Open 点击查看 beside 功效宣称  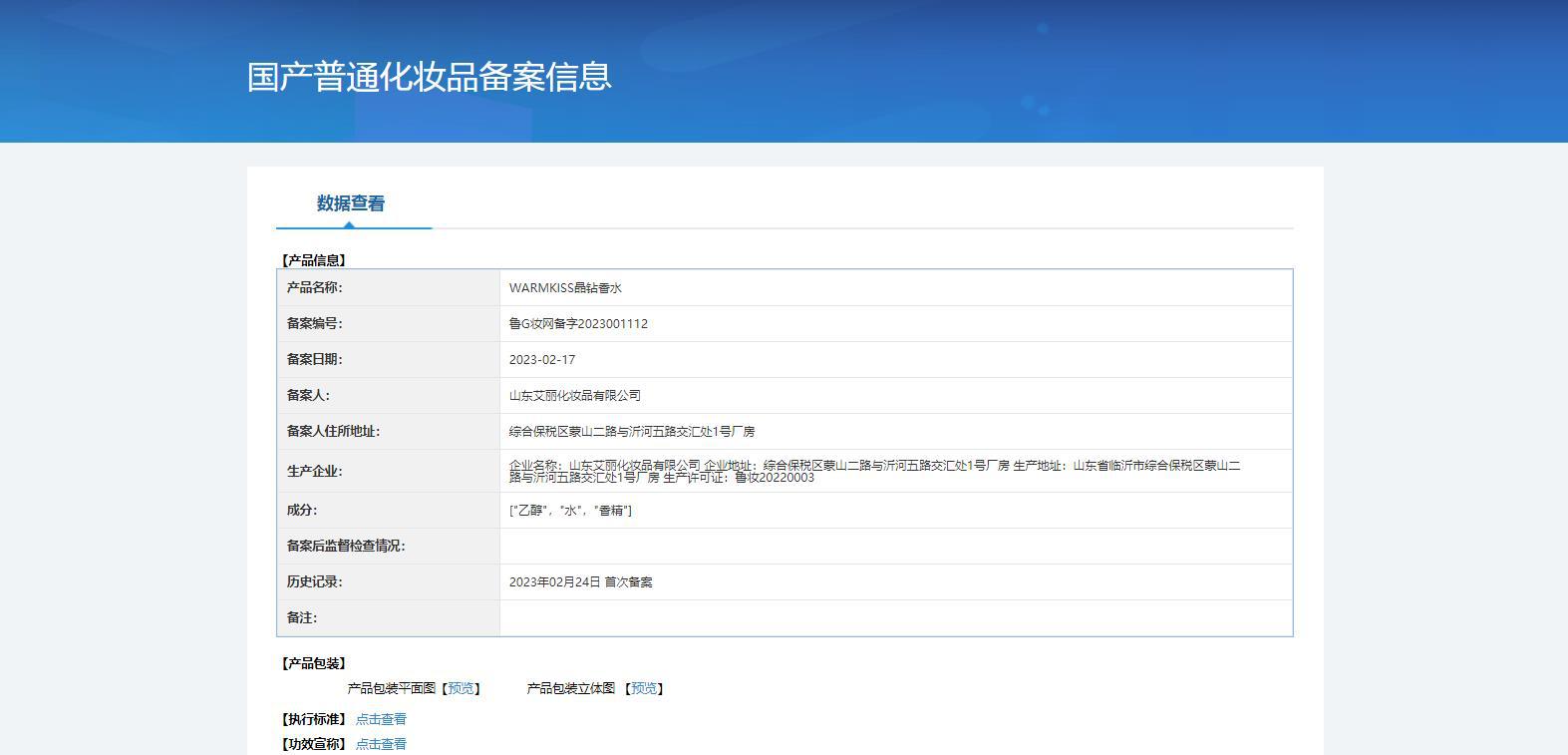click(381, 744)
